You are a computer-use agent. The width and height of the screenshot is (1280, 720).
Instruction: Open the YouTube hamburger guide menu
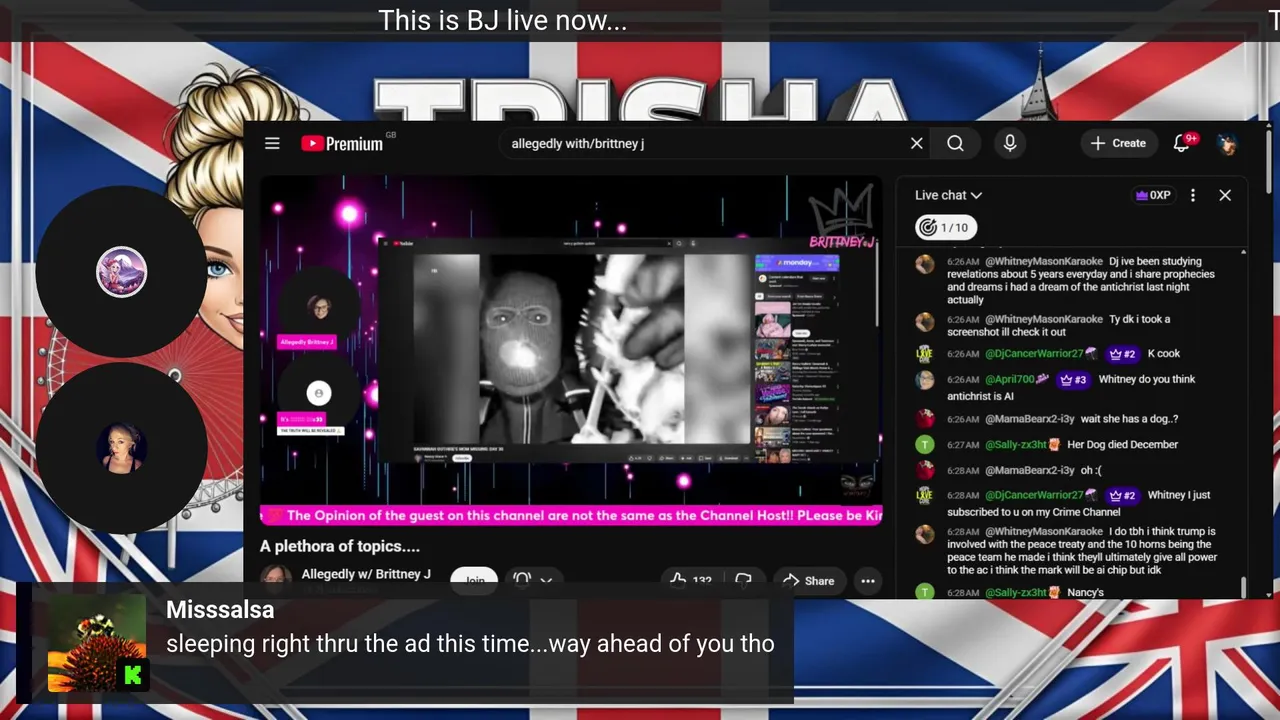[x=272, y=143]
